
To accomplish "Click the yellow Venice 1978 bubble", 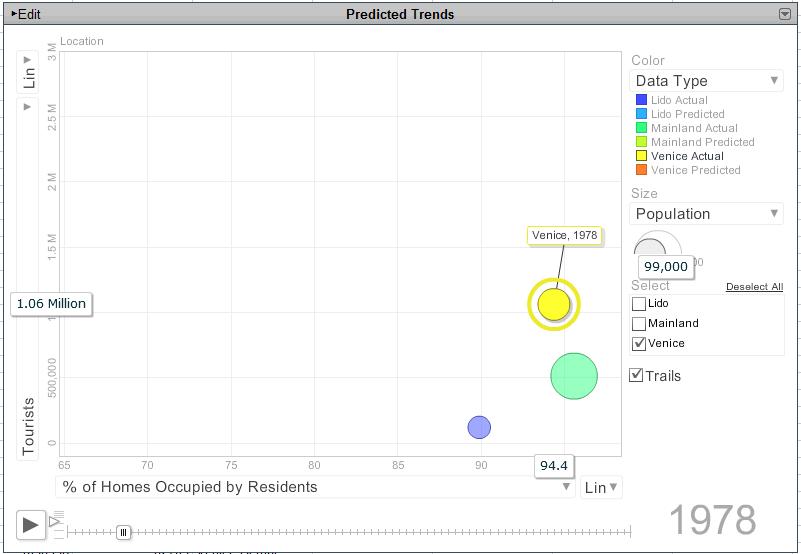I will pyautogui.click(x=554, y=304).
